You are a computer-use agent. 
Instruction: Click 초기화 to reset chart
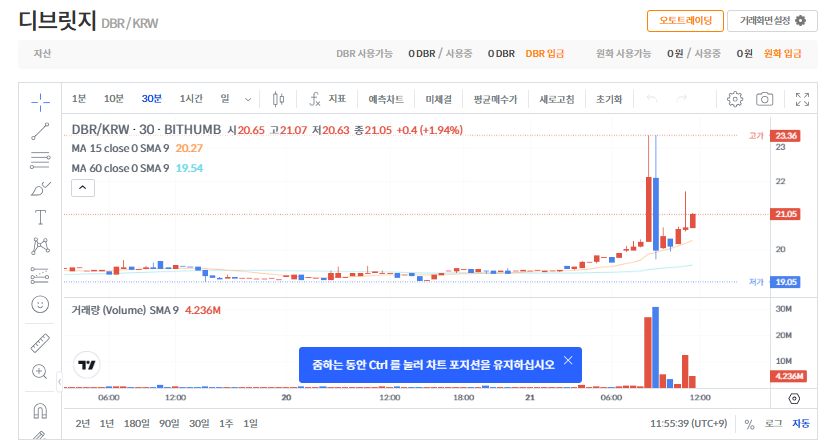point(609,99)
